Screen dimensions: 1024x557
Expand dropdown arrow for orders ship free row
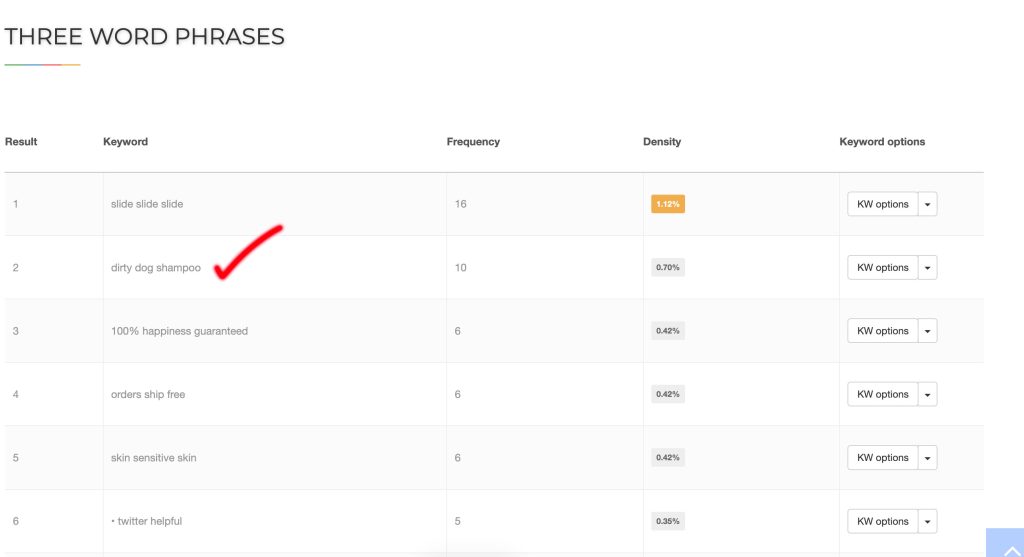coord(928,395)
